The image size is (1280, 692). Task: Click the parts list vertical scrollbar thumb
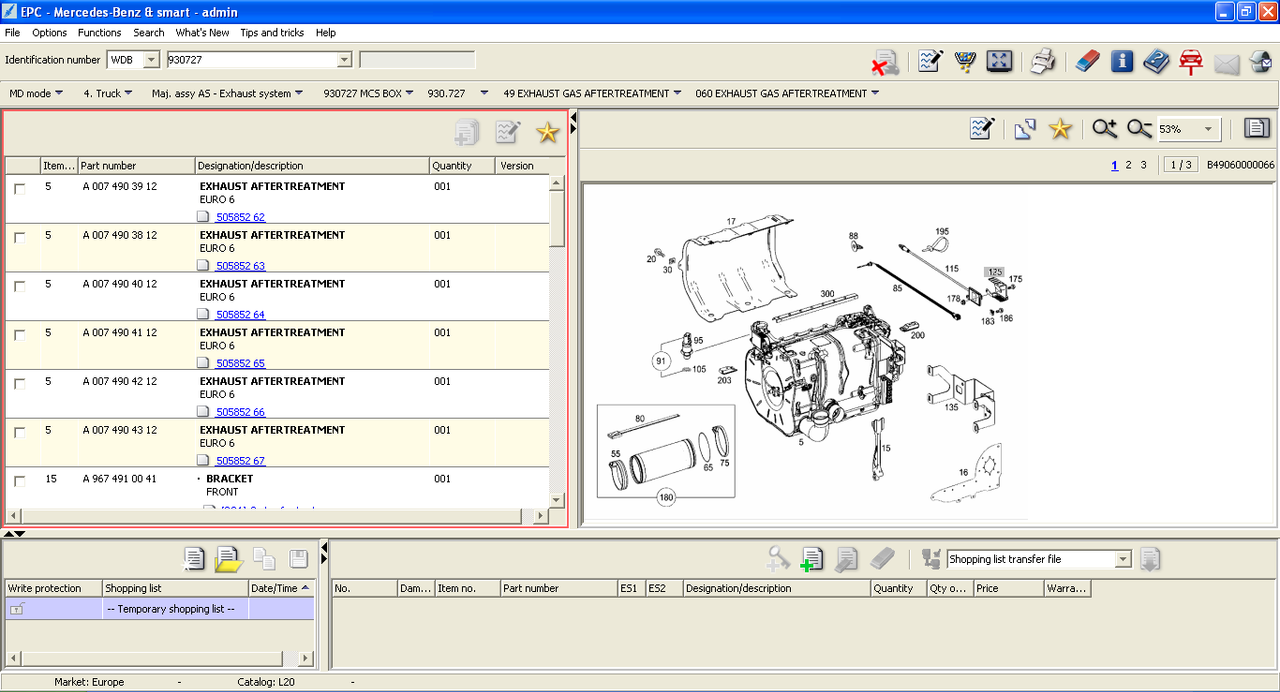[557, 217]
